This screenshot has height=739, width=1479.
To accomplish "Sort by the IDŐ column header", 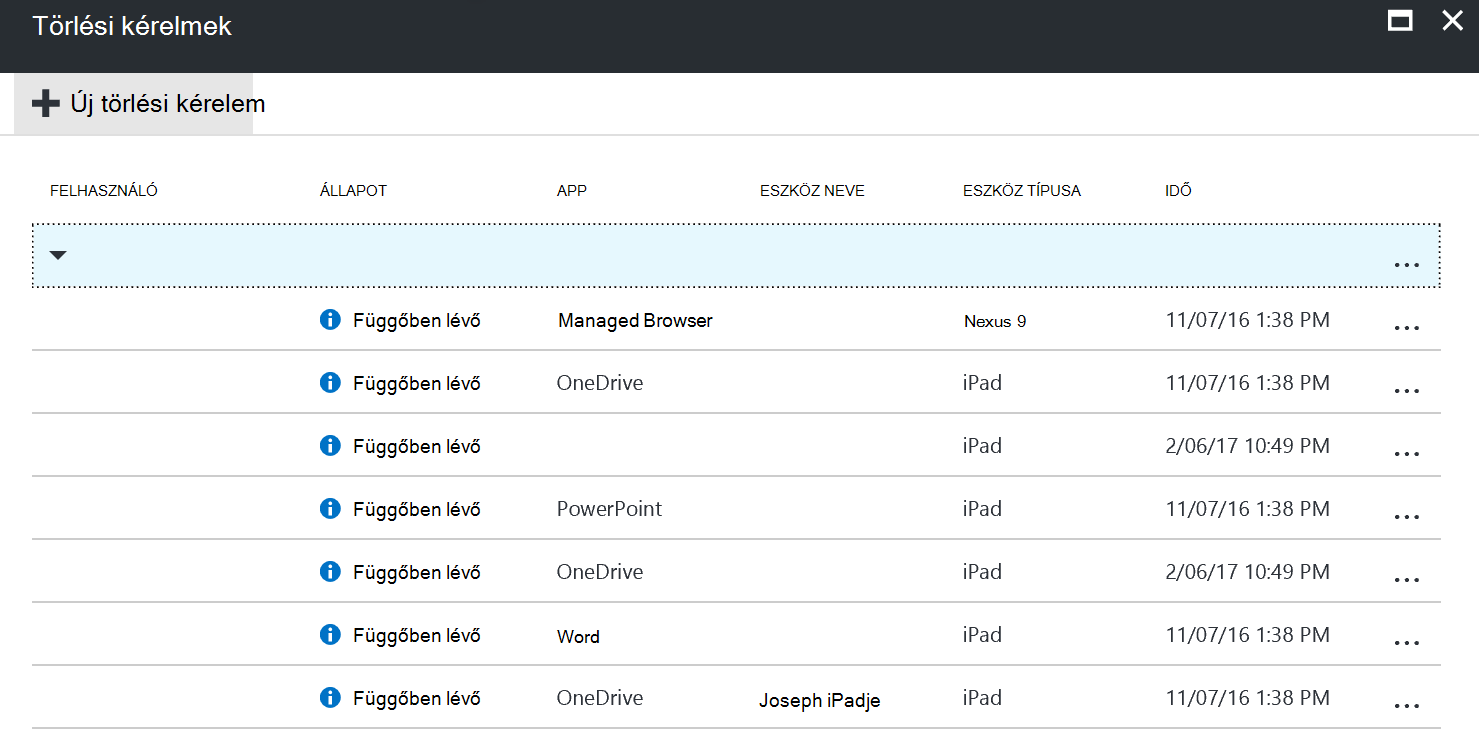I will 1178,190.
